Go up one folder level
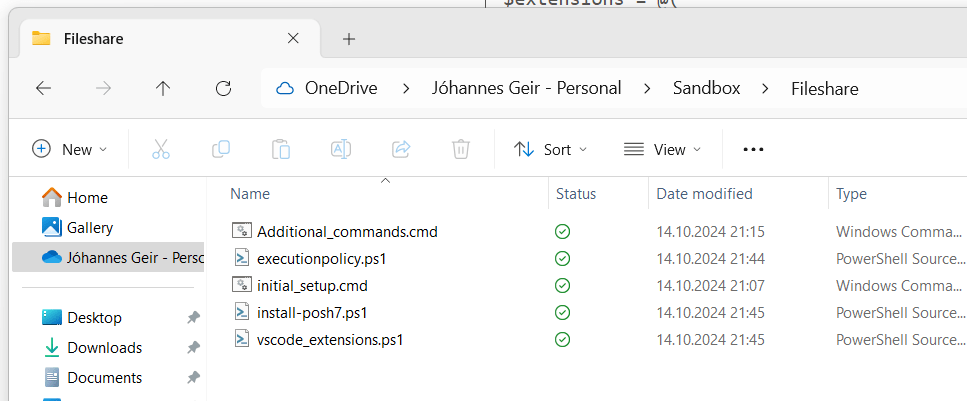967x401 pixels. (163, 88)
